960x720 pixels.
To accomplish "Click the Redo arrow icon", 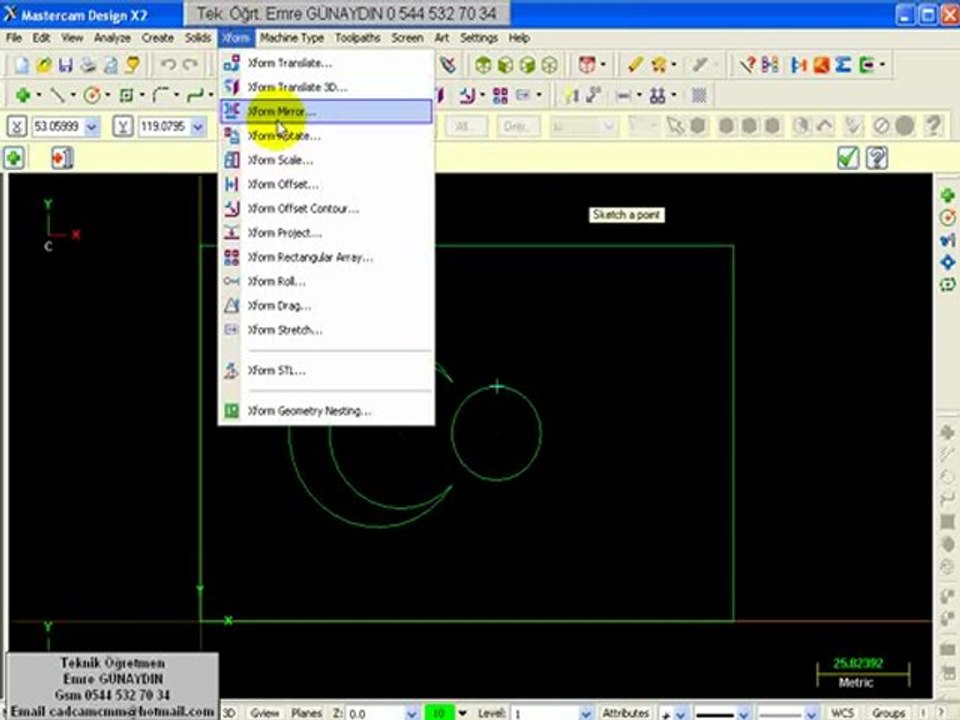I will pos(190,64).
